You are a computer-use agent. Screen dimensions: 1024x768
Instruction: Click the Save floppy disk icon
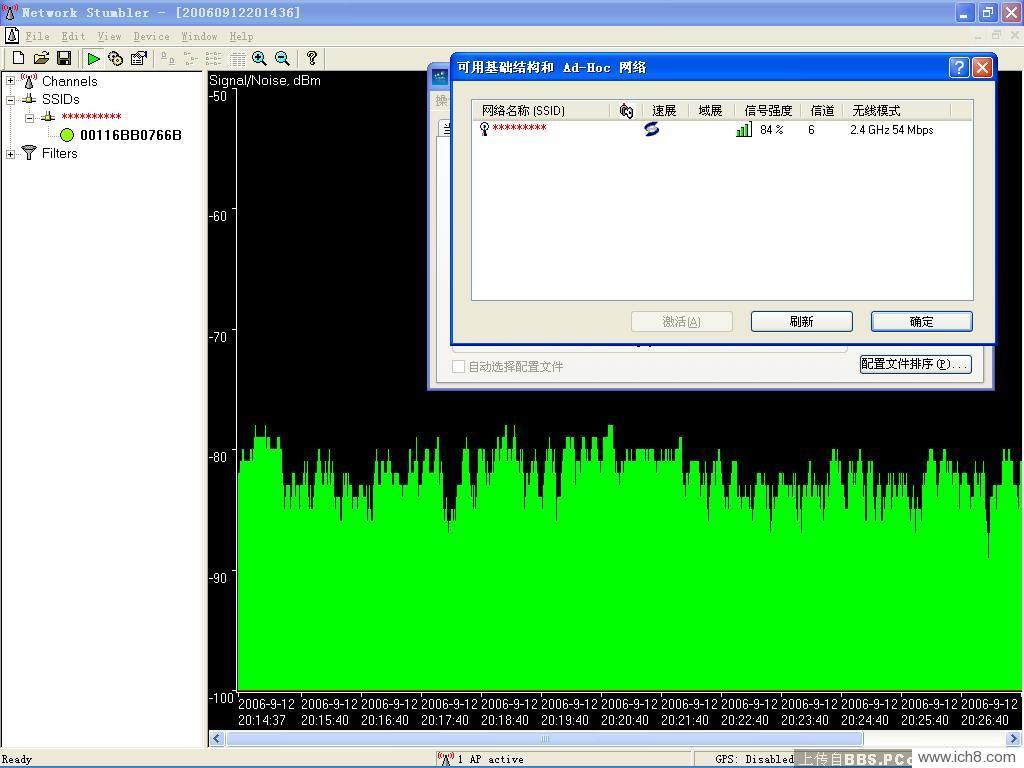[x=64, y=59]
